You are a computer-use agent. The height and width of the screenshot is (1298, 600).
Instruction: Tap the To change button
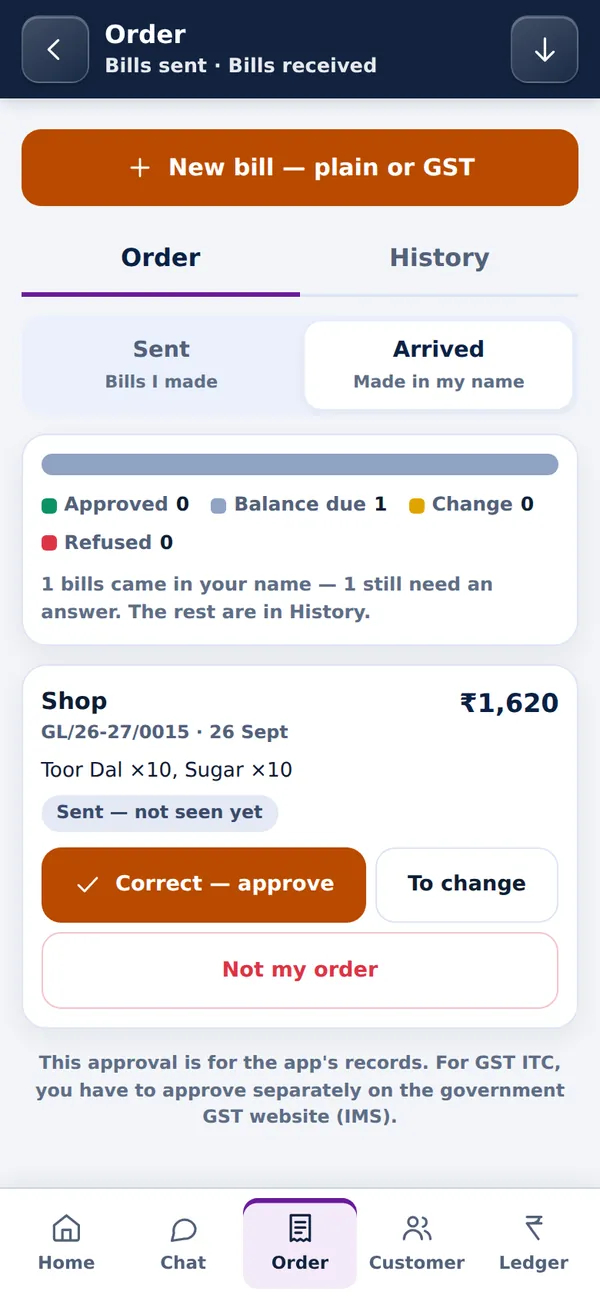coord(466,884)
